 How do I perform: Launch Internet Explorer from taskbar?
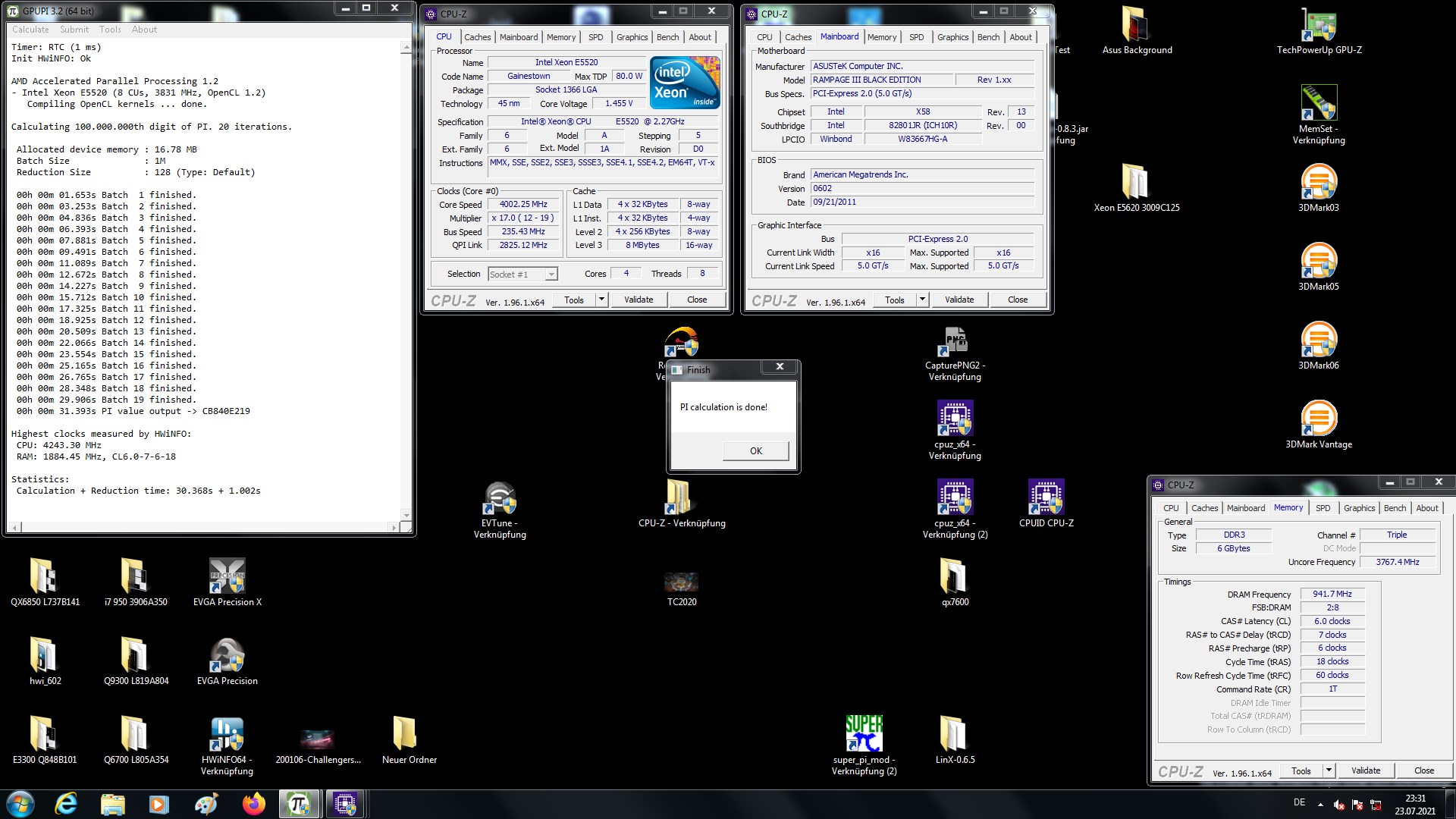[x=67, y=804]
